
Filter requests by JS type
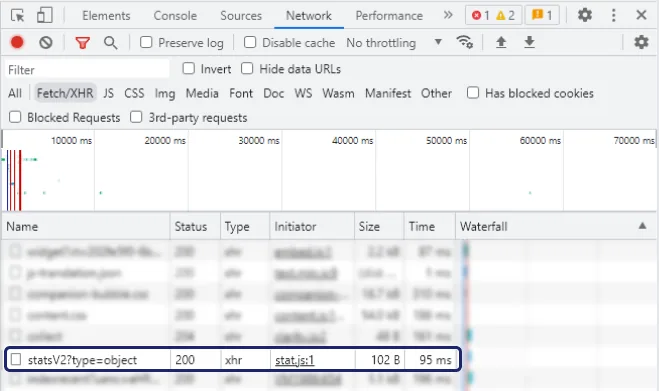[108, 93]
